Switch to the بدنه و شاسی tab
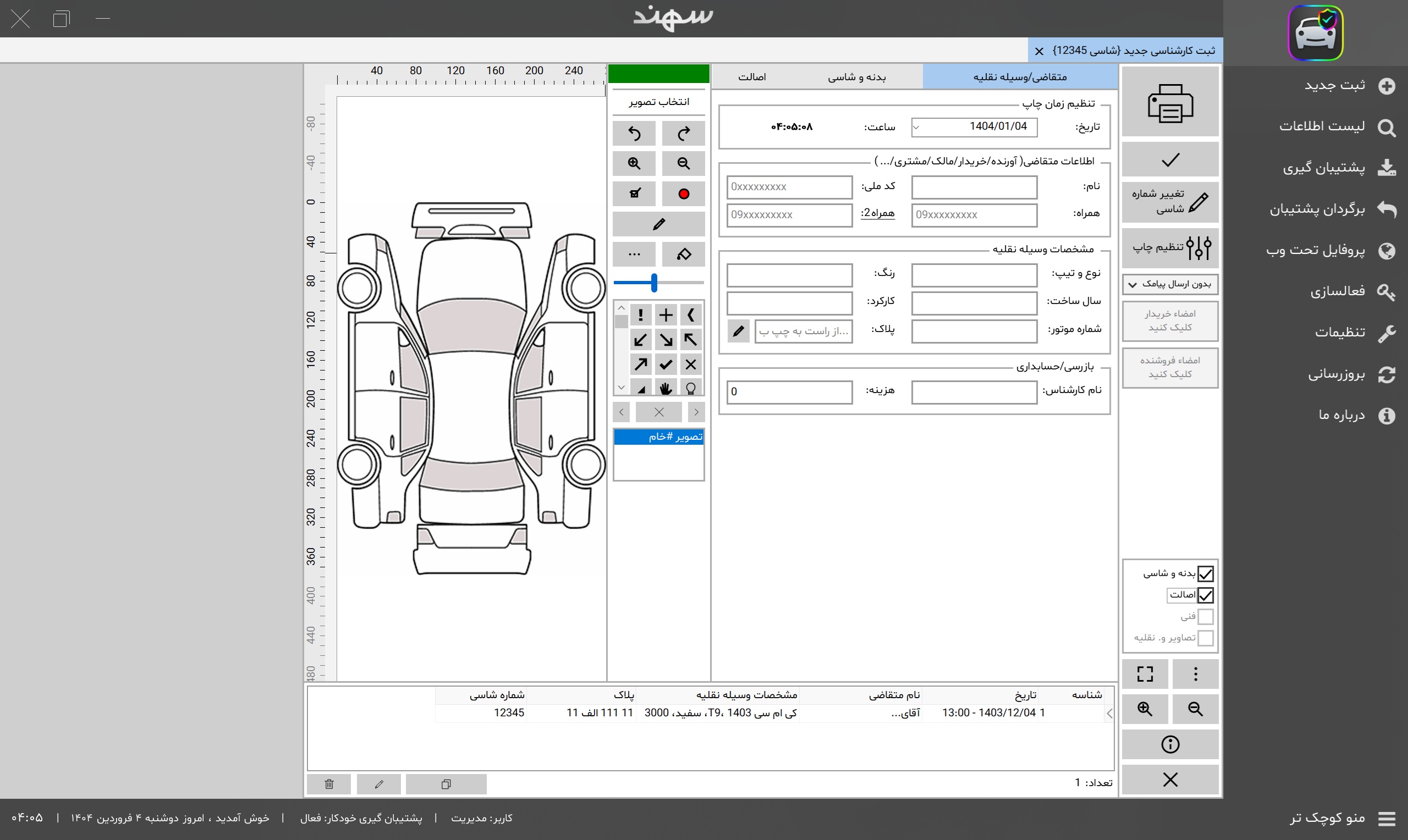This screenshot has height=840, width=1408. click(856, 77)
